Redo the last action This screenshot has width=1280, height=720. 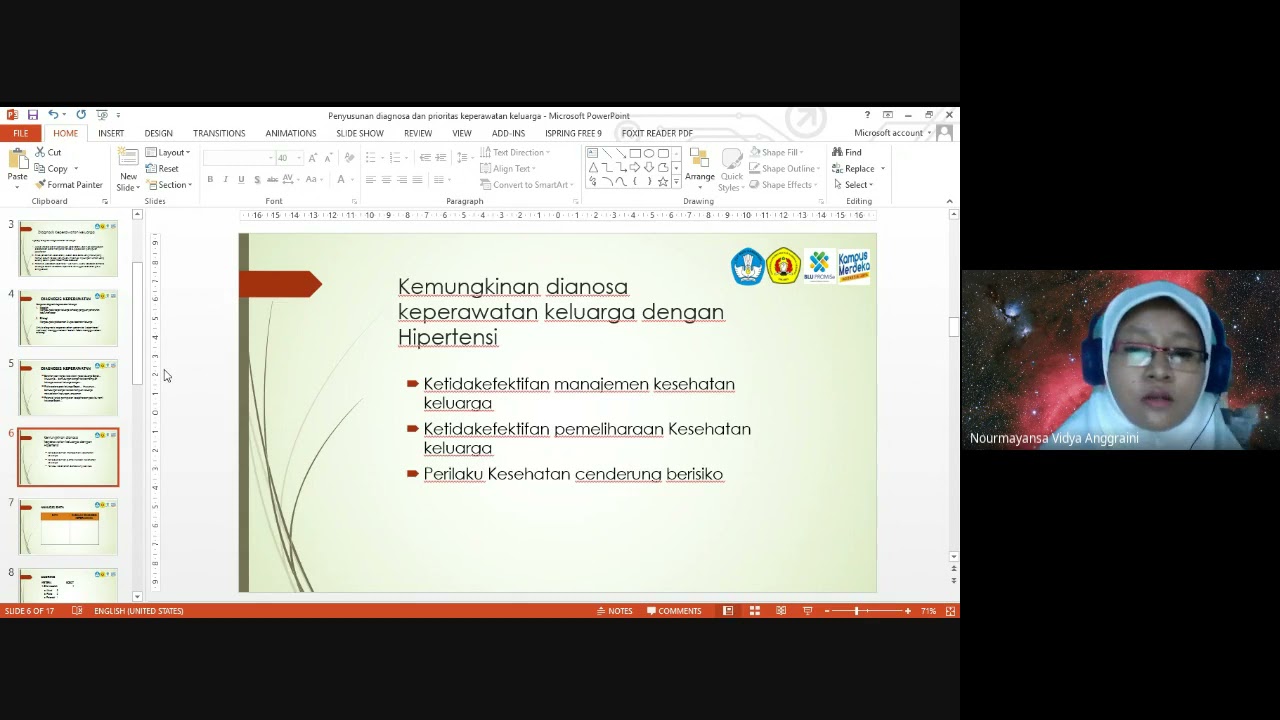click(x=81, y=115)
